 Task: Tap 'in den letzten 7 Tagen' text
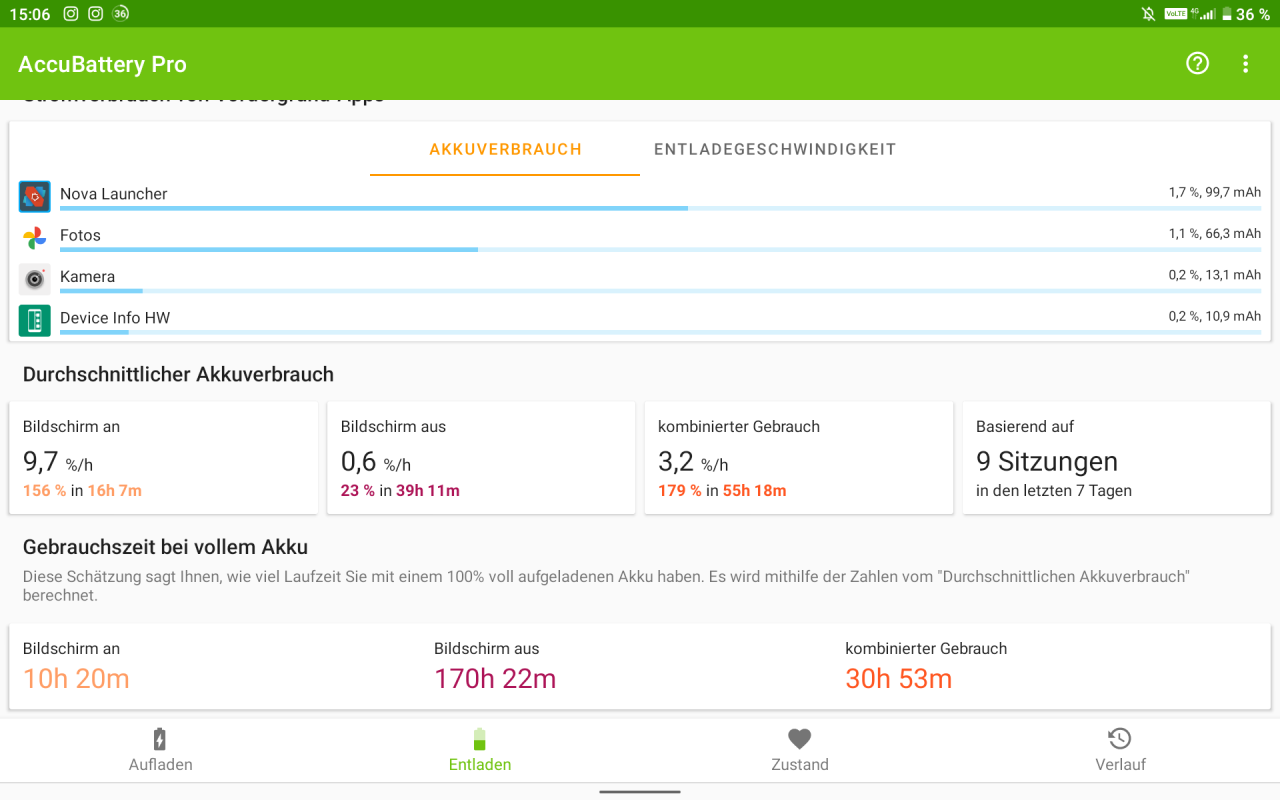coord(1054,491)
